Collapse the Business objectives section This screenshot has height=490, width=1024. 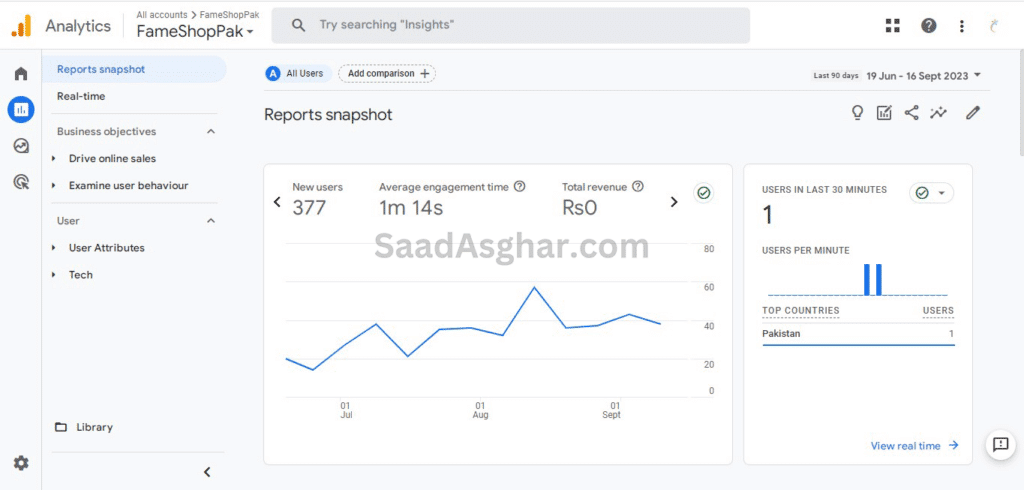(211, 131)
